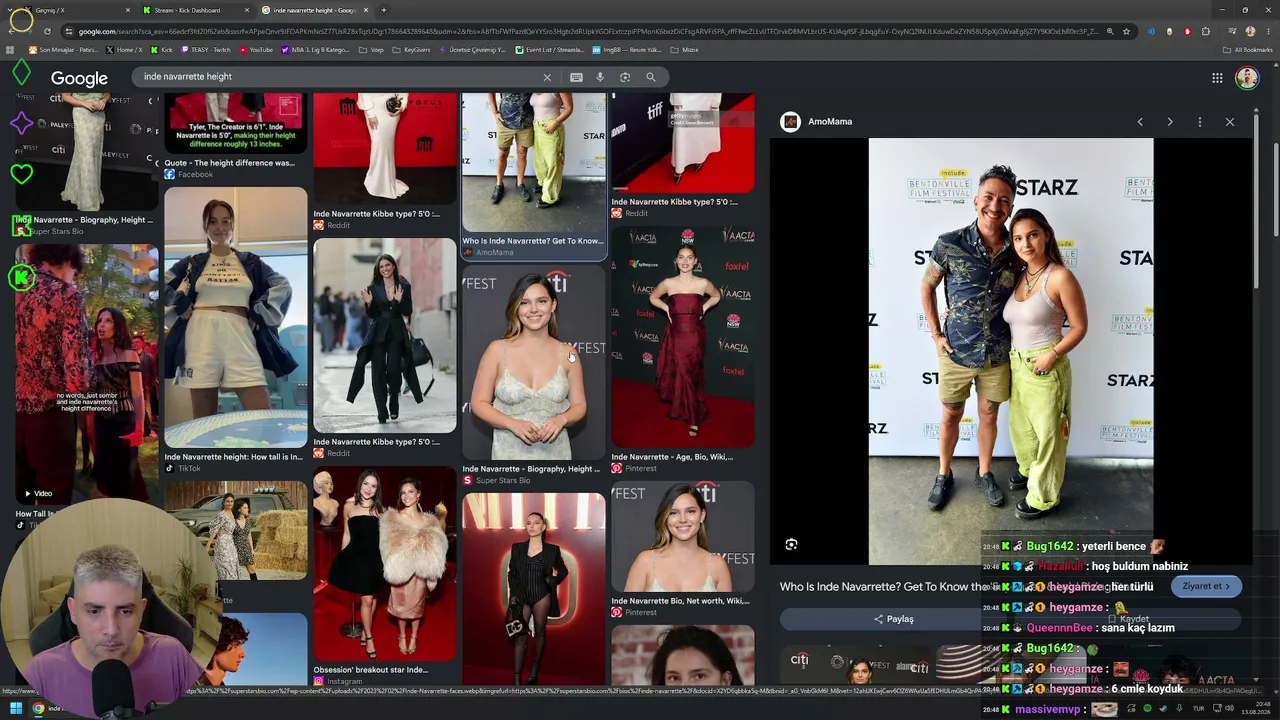
Task: Open more options in the image preview
Action: coord(1200,122)
